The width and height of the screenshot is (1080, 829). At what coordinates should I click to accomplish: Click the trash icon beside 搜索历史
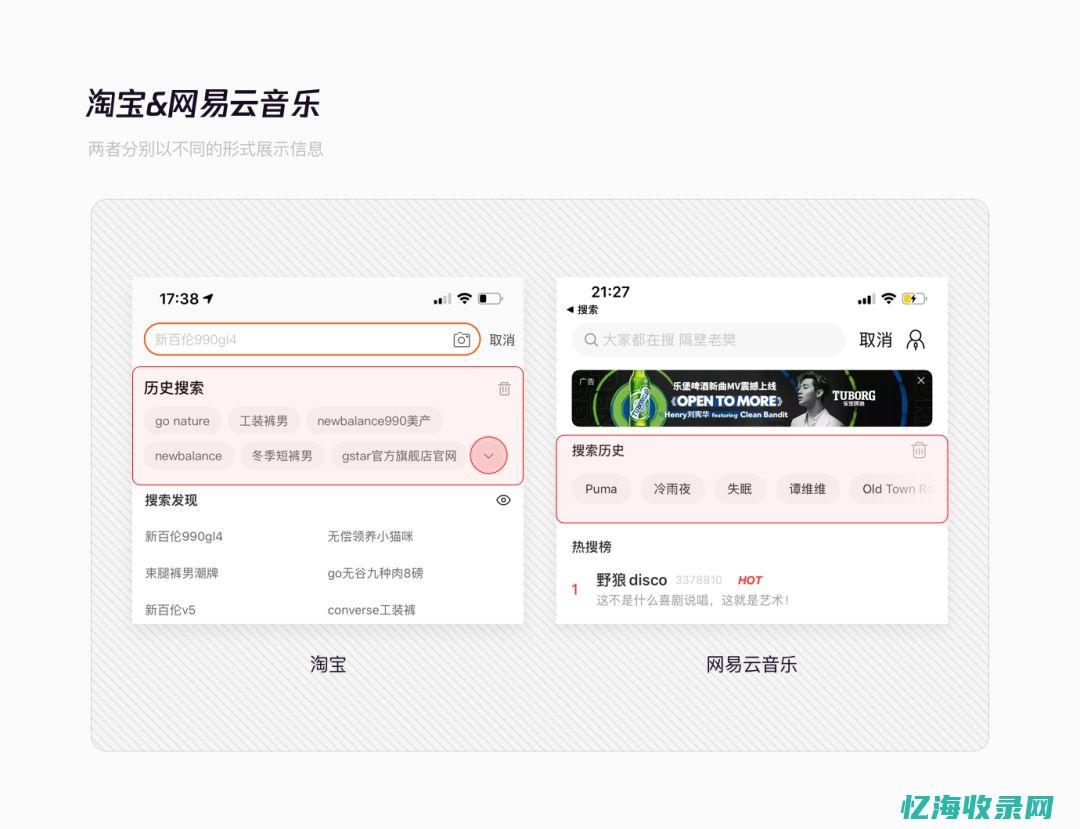pos(919,451)
